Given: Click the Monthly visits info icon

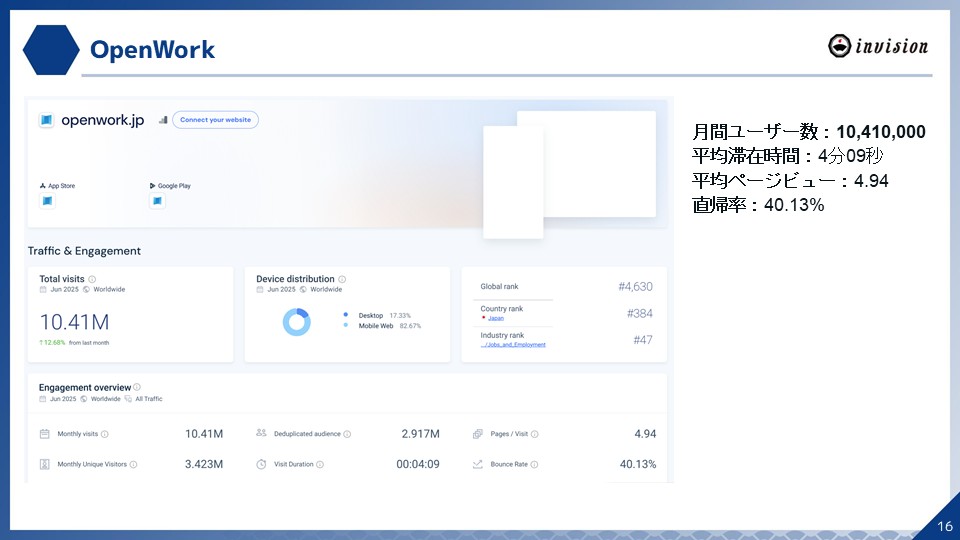Looking at the screenshot, I should point(105,434).
